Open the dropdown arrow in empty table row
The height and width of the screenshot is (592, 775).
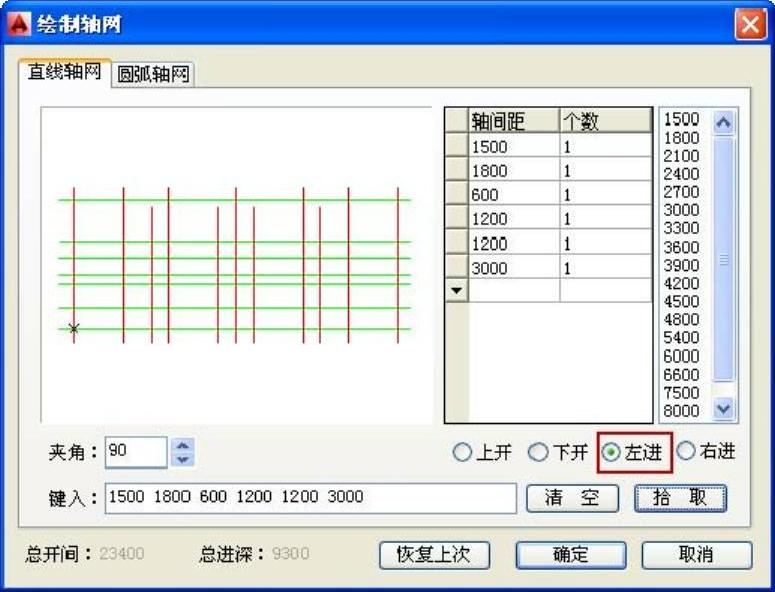click(457, 291)
